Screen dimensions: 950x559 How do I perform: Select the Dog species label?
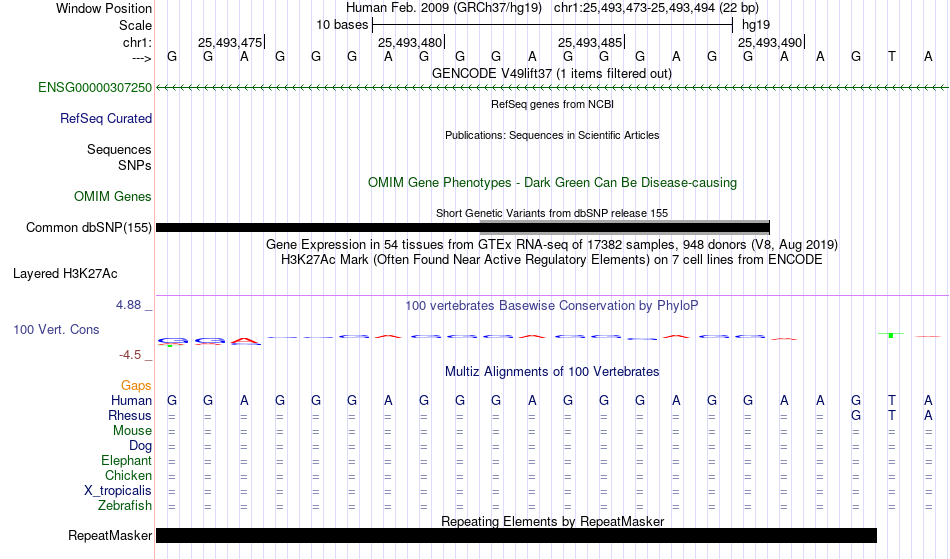141,446
